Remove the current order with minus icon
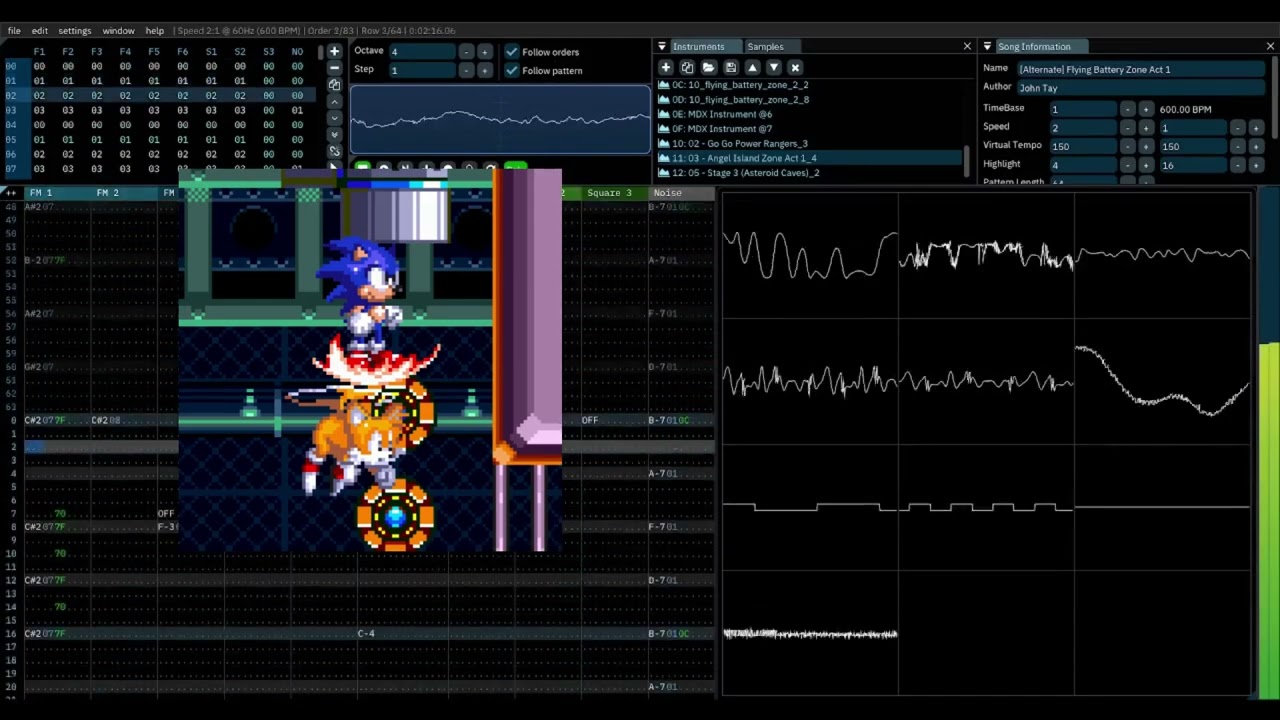The width and height of the screenshot is (1280, 720). (334, 68)
